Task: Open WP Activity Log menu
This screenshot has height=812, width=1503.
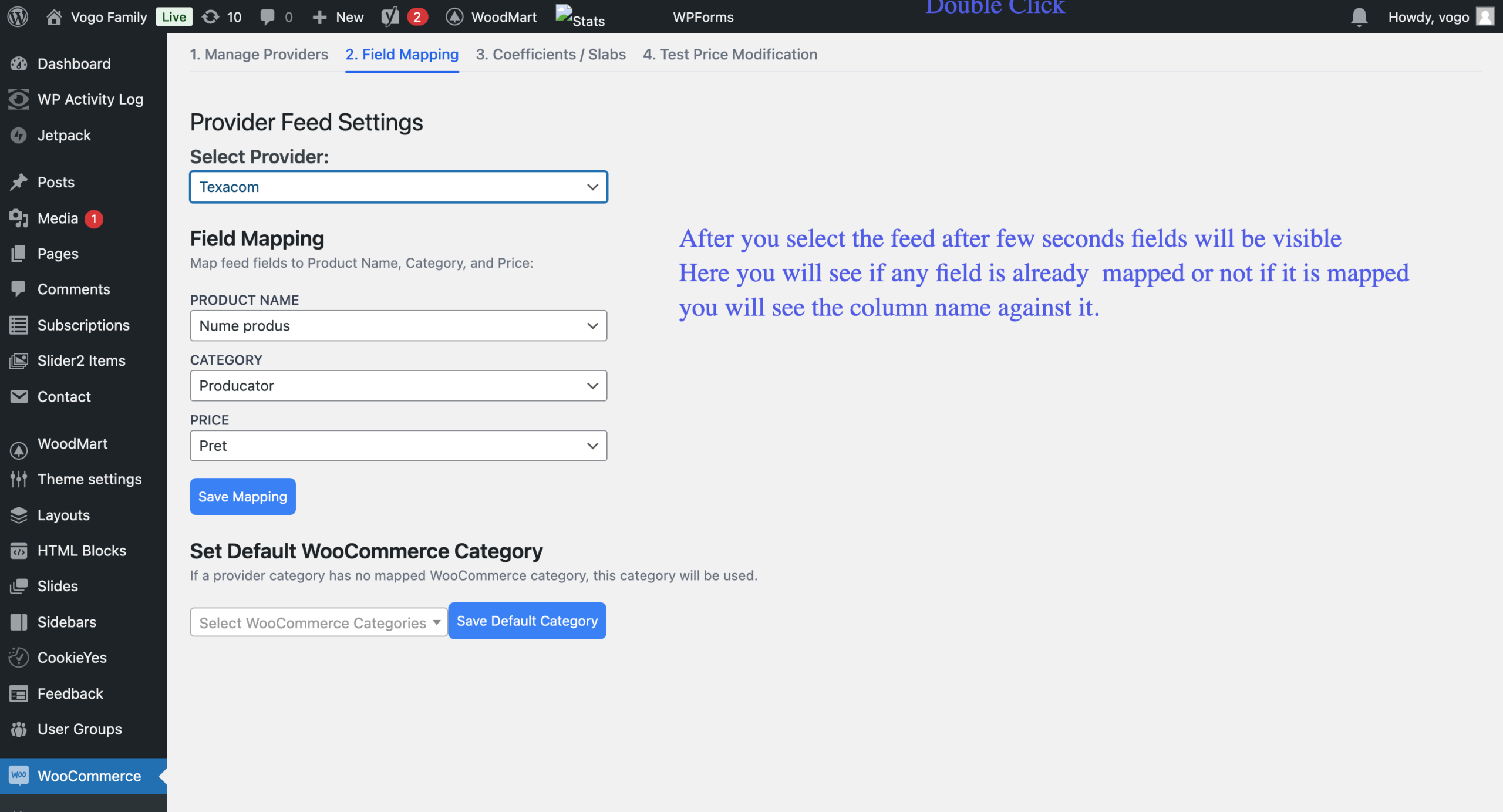Action: point(90,99)
